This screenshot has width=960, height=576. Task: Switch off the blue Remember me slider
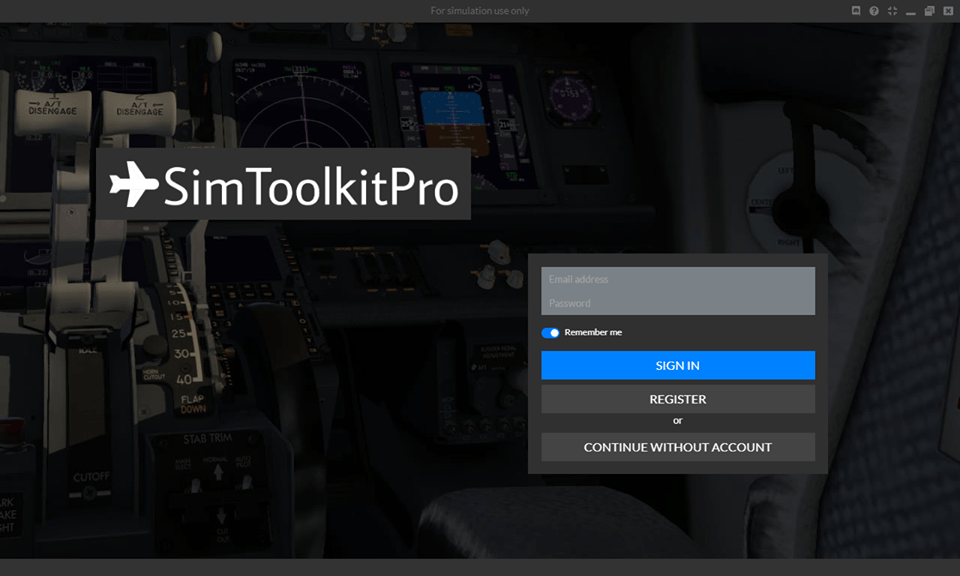[x=550, y=332]
